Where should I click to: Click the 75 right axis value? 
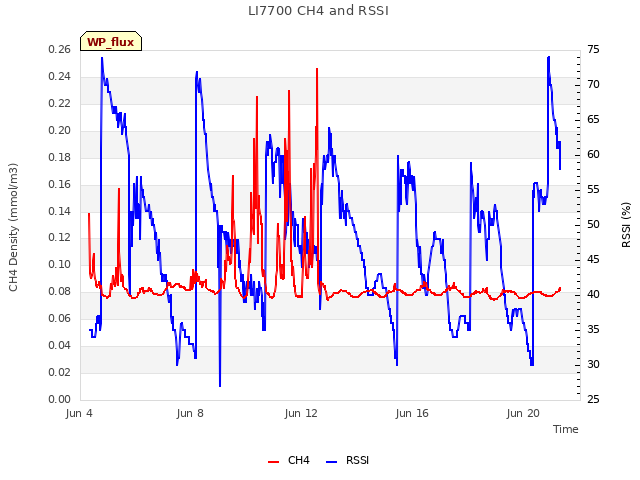[x=593, y=49]
